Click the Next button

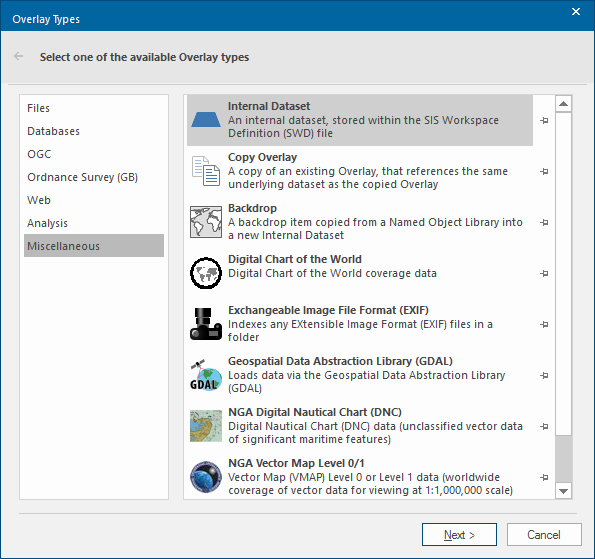[459, 534]
